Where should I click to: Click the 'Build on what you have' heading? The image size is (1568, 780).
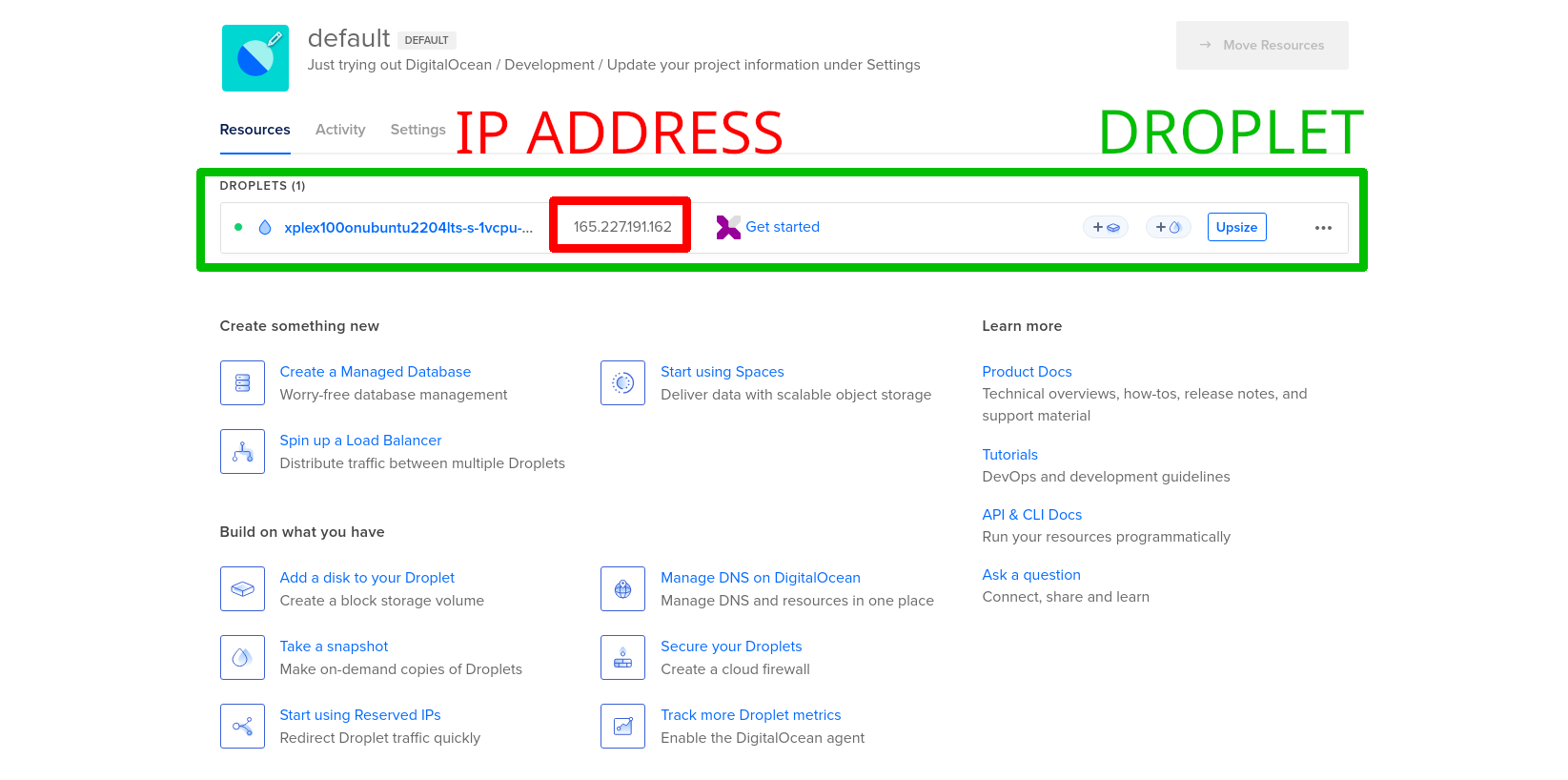pyautogui.click(x=302, y=532)
